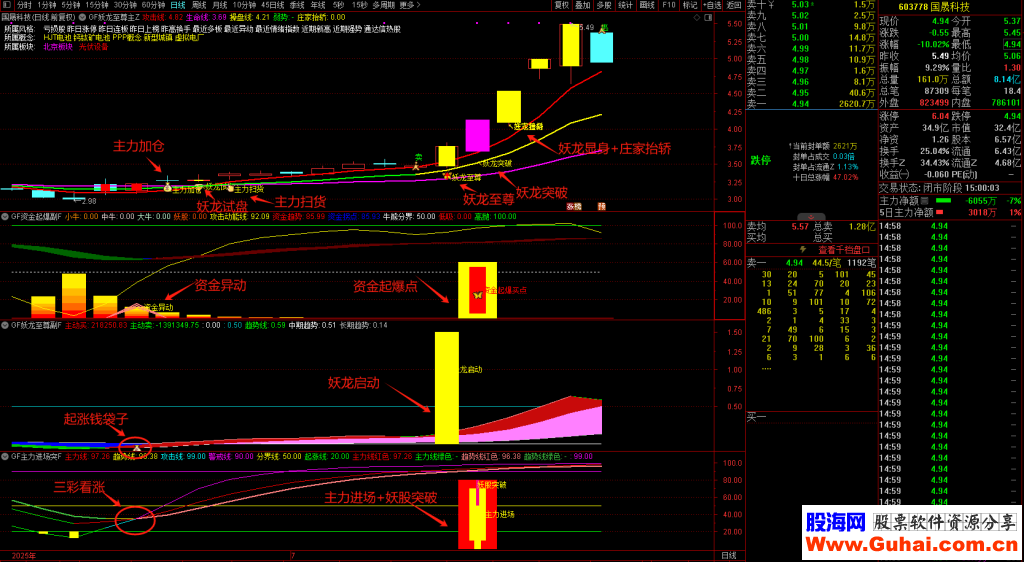
Task: Click the 标记 mark button
Action: [690, 5]
